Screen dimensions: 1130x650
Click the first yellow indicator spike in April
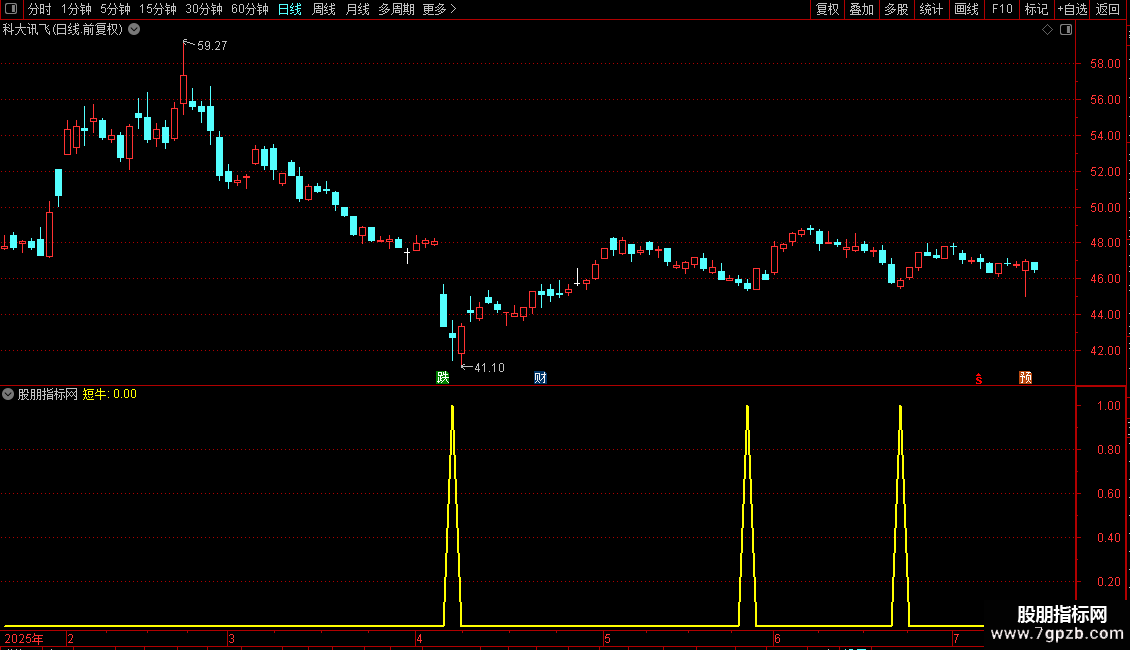(453, 515)
